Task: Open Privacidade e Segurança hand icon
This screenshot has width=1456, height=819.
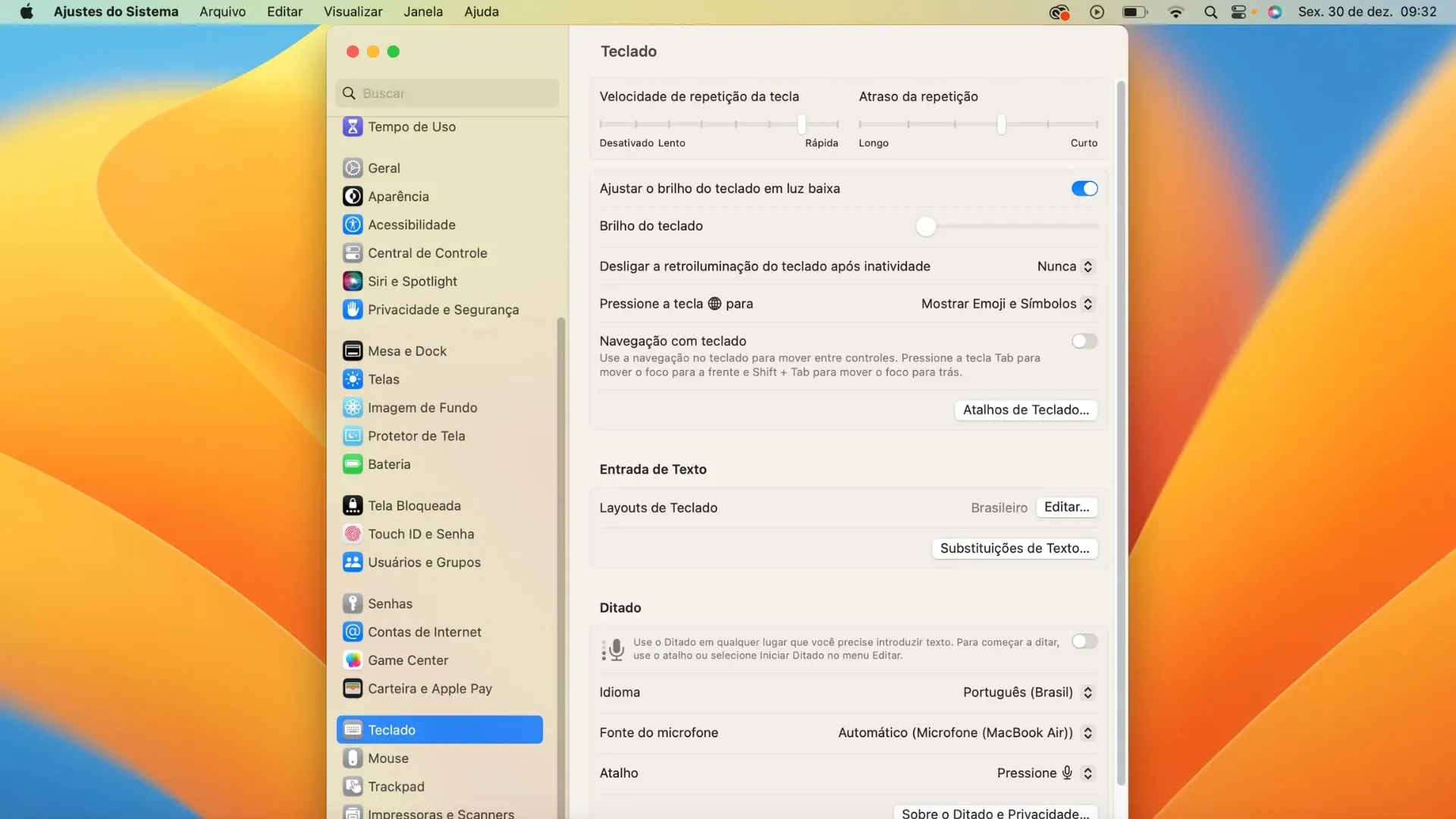Action: pyautogui.click(x=353, y=309)
